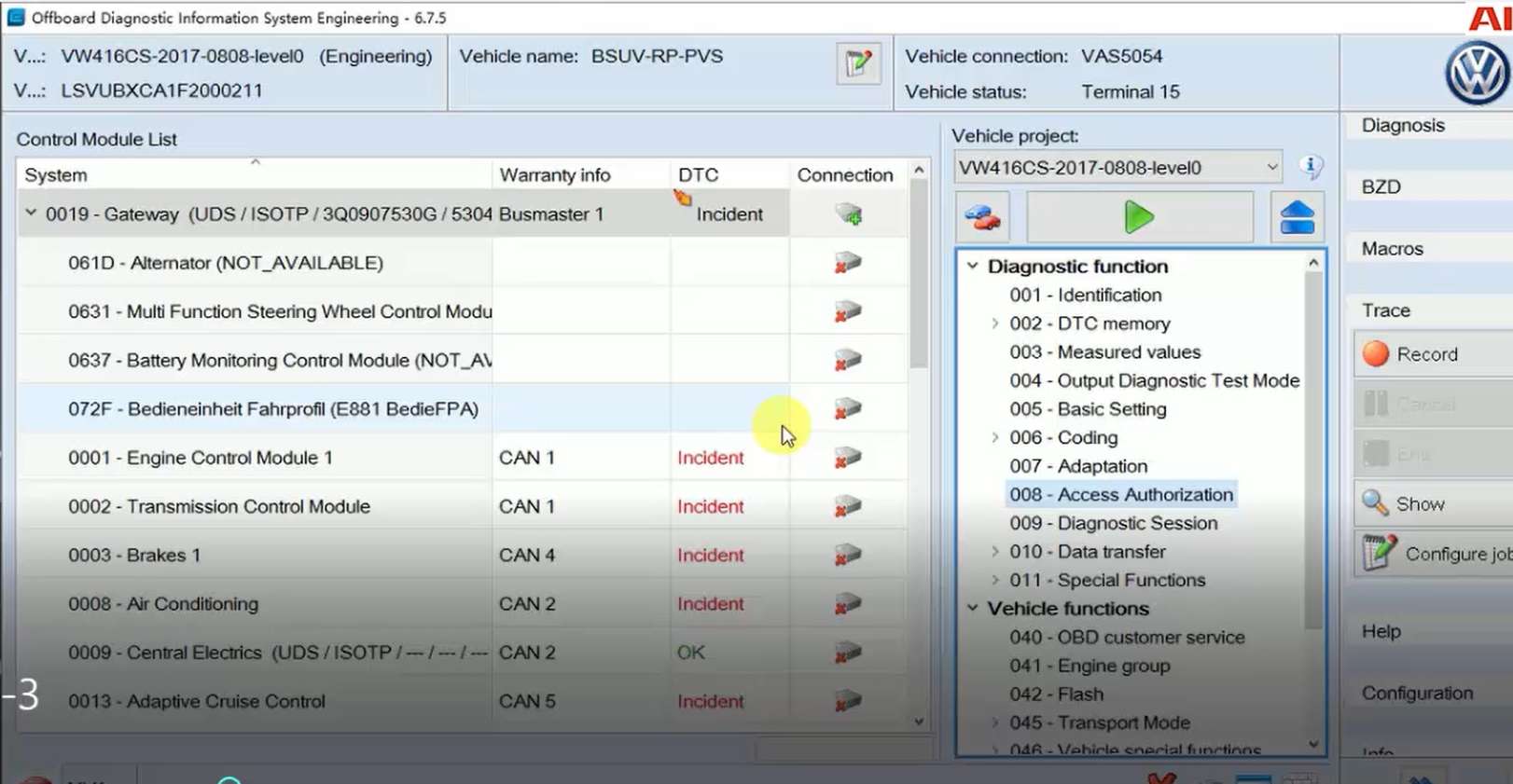Image resolution: width=1513 pixels, height=784 pixels.
Task: Click the red car connect icon
Action: (982, 218)
